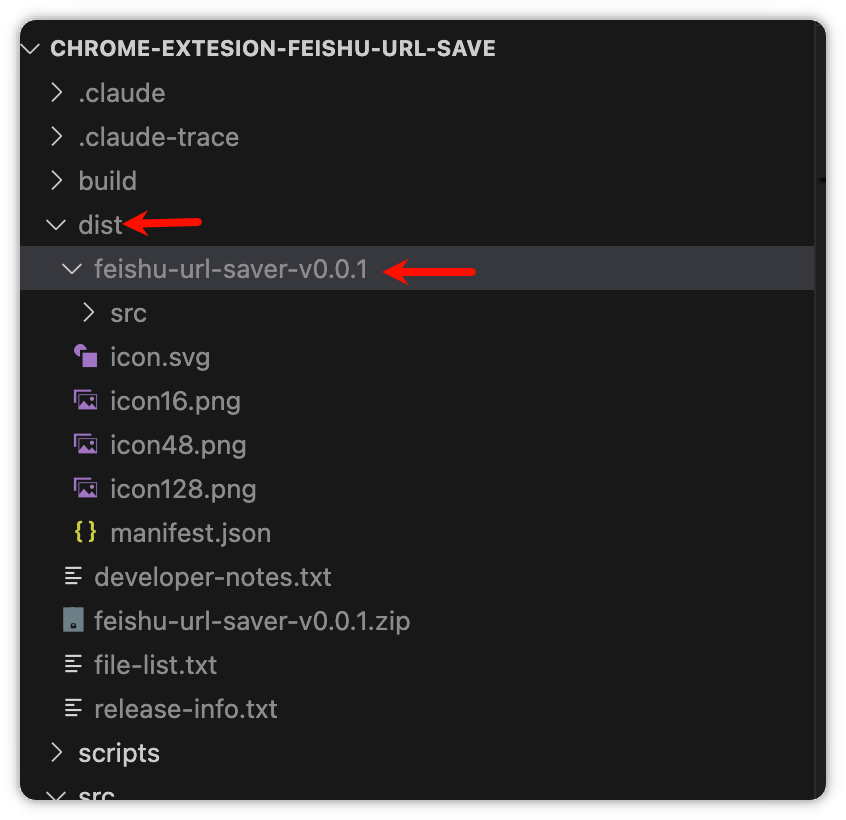Click the JSON braces icon beside manifest.json
This screenshot has width=846, height=820.
(x=86, y=533)
